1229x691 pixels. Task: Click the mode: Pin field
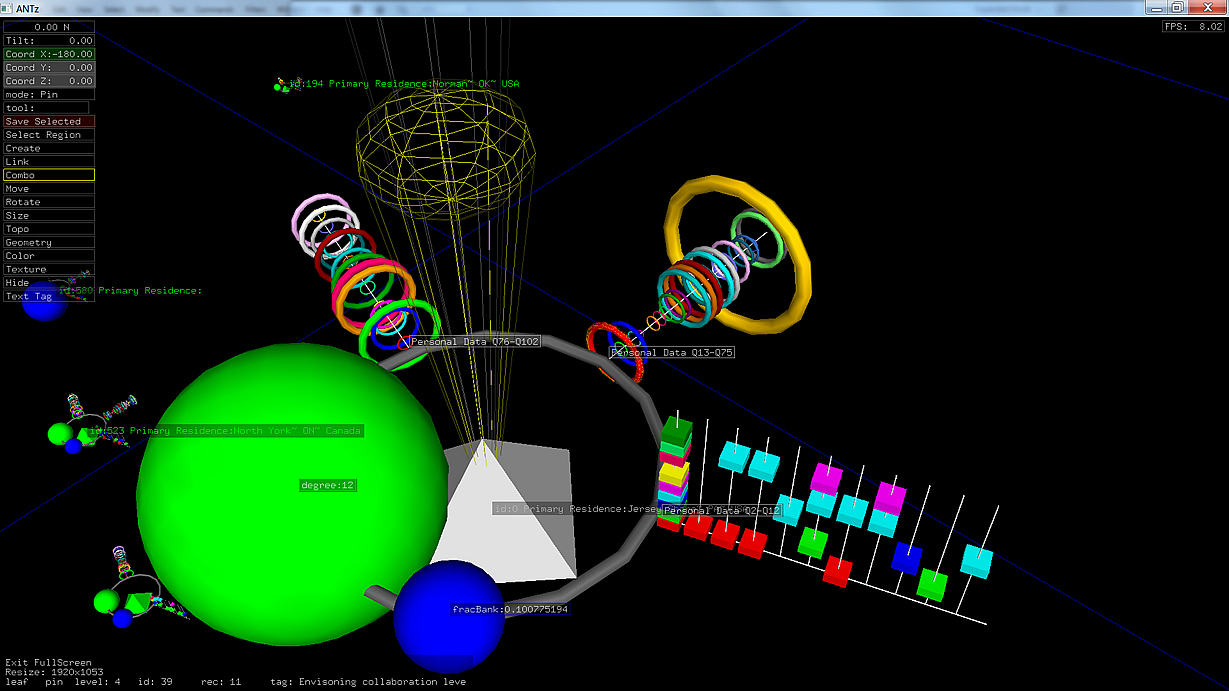point(49,94)
